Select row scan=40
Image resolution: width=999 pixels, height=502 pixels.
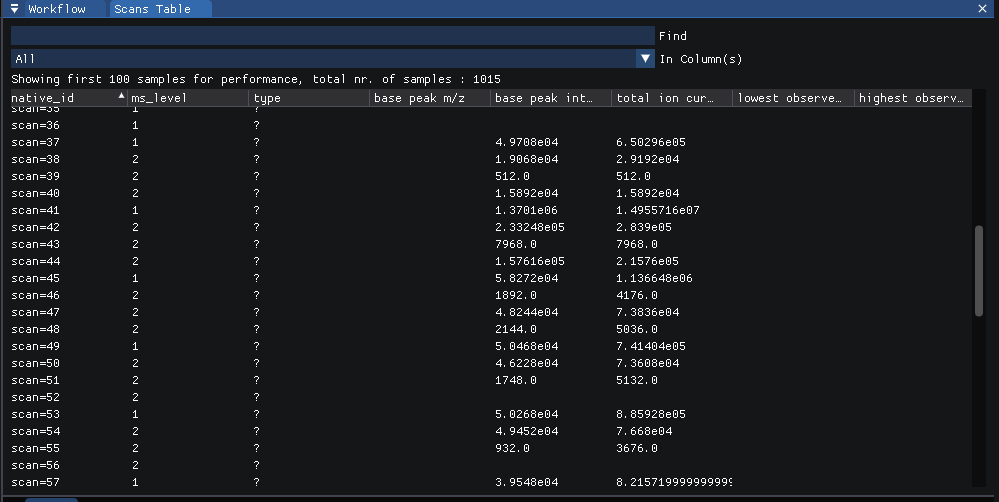coord(491,193)
